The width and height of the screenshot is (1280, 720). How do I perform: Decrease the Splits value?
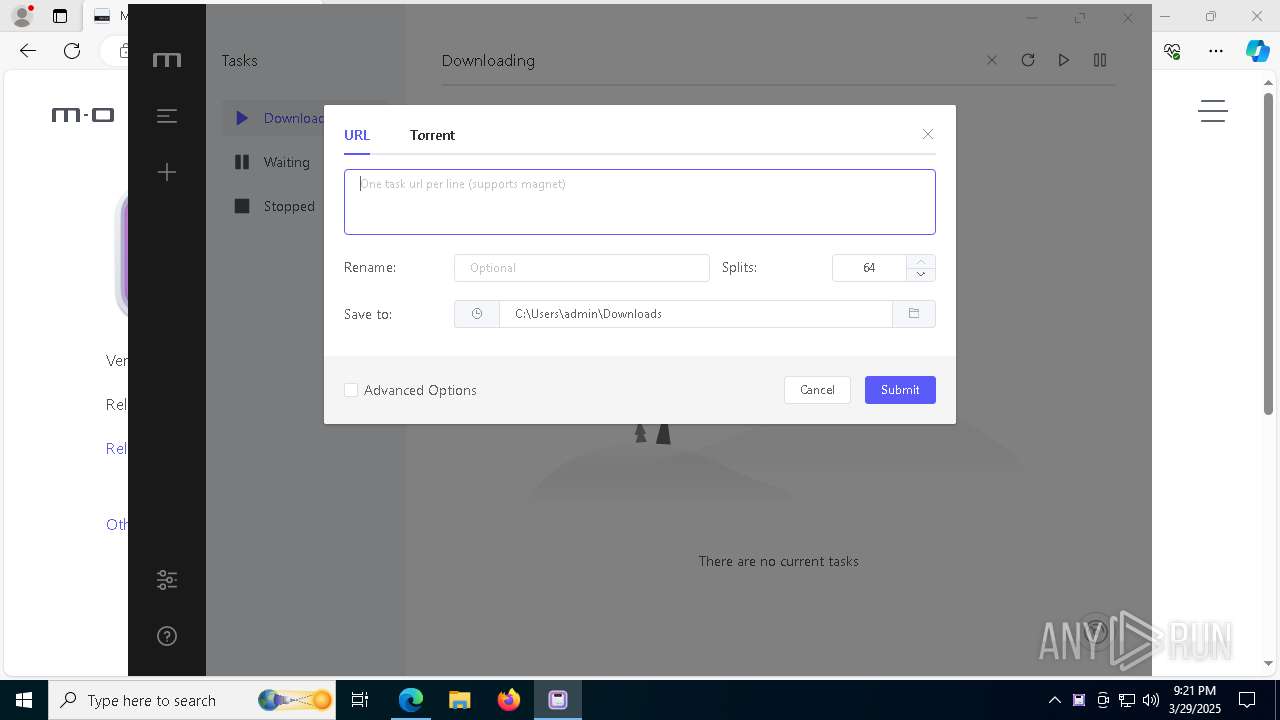pos(921,275)
